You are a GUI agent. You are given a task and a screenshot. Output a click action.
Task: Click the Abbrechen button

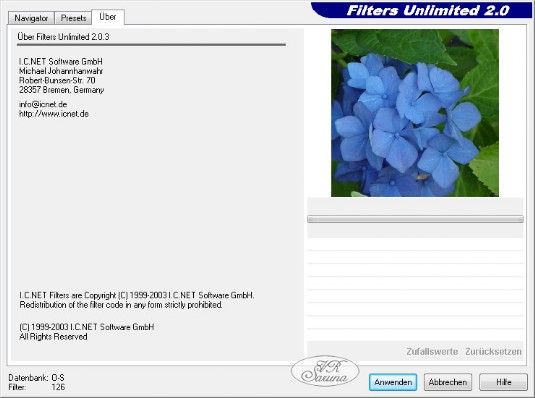point(448,382)
